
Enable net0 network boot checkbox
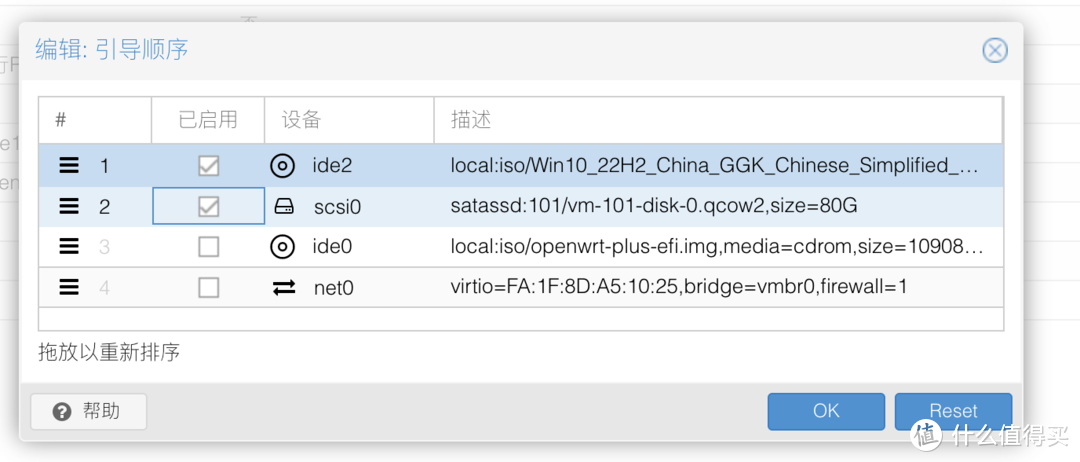pyautogui.click(x=209, y=287)
